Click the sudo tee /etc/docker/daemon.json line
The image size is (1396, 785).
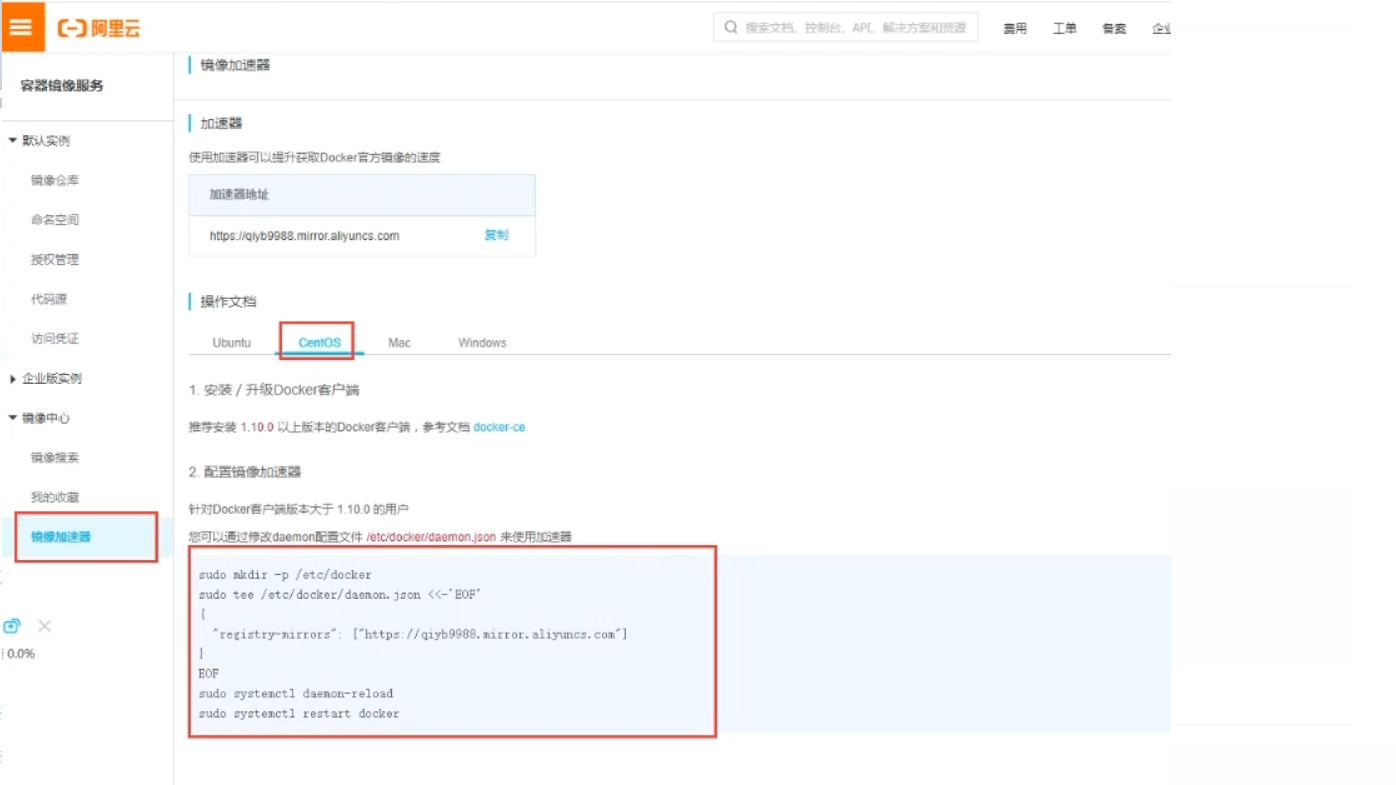[x=340, y=595]
